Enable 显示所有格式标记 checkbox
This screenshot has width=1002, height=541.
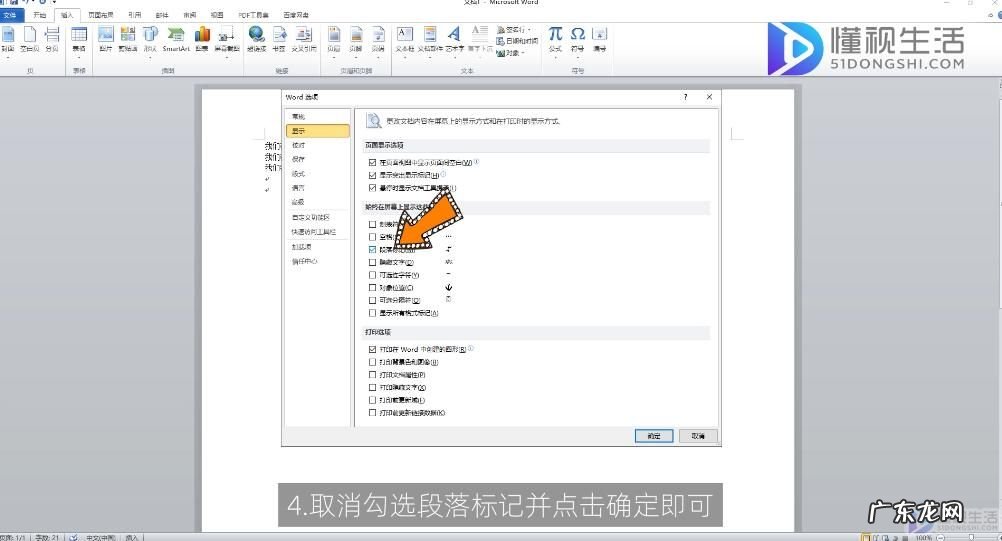[373, 313]
